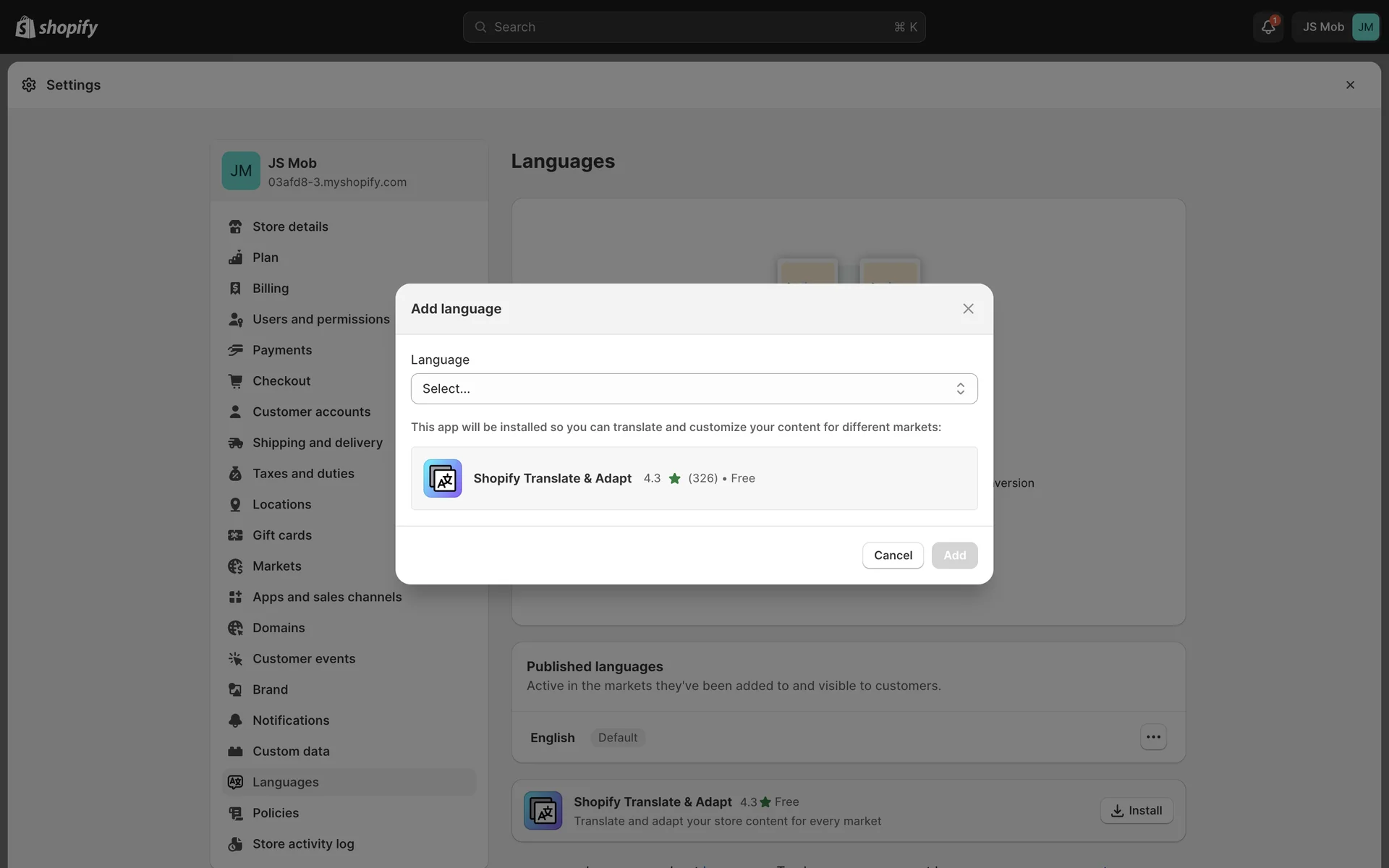Focus the top Search field
Screen dimensions: 1389x868
pyautogui.click(x=694, y=27)
